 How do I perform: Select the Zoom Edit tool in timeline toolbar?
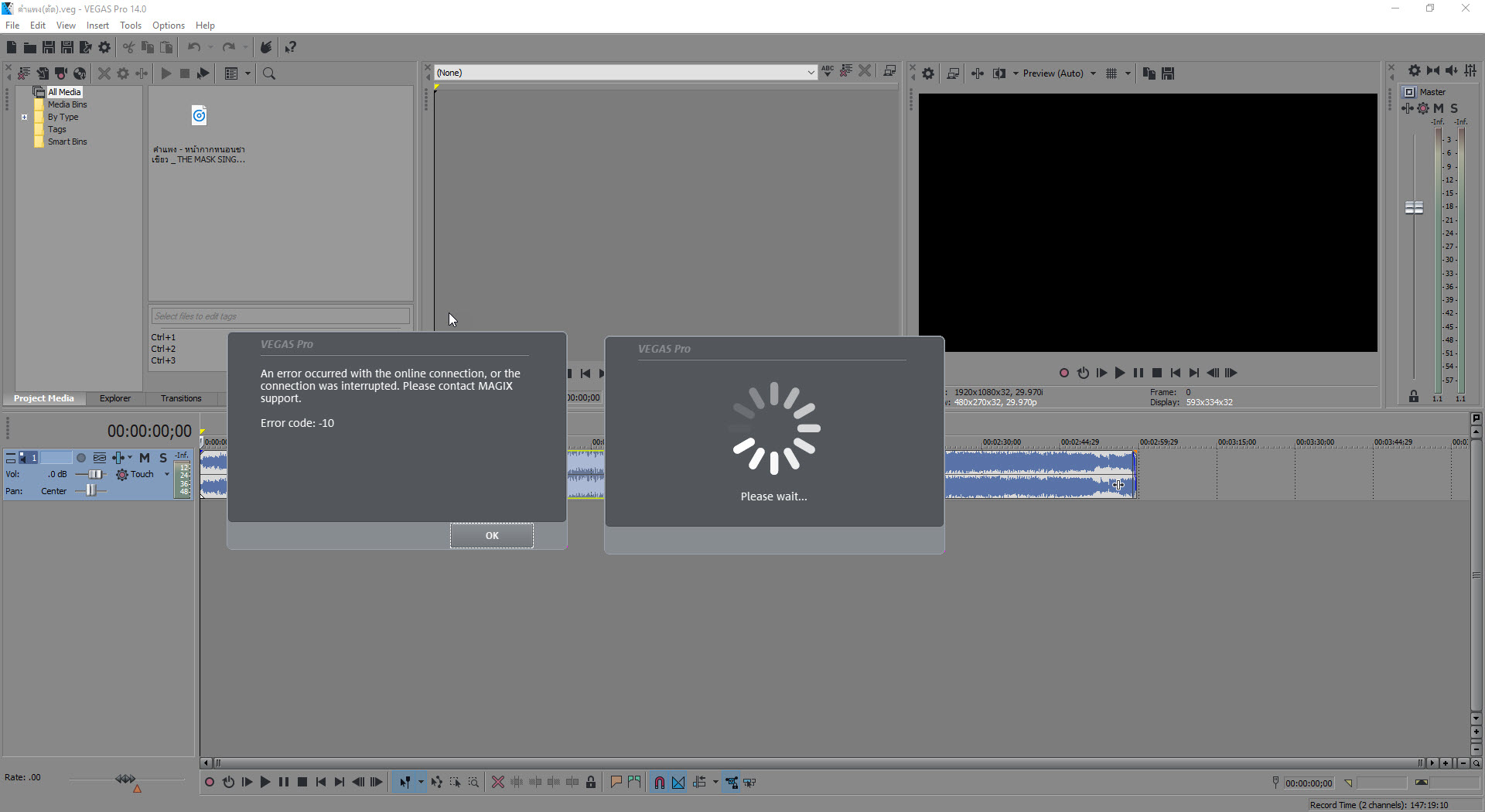point(474,783)
